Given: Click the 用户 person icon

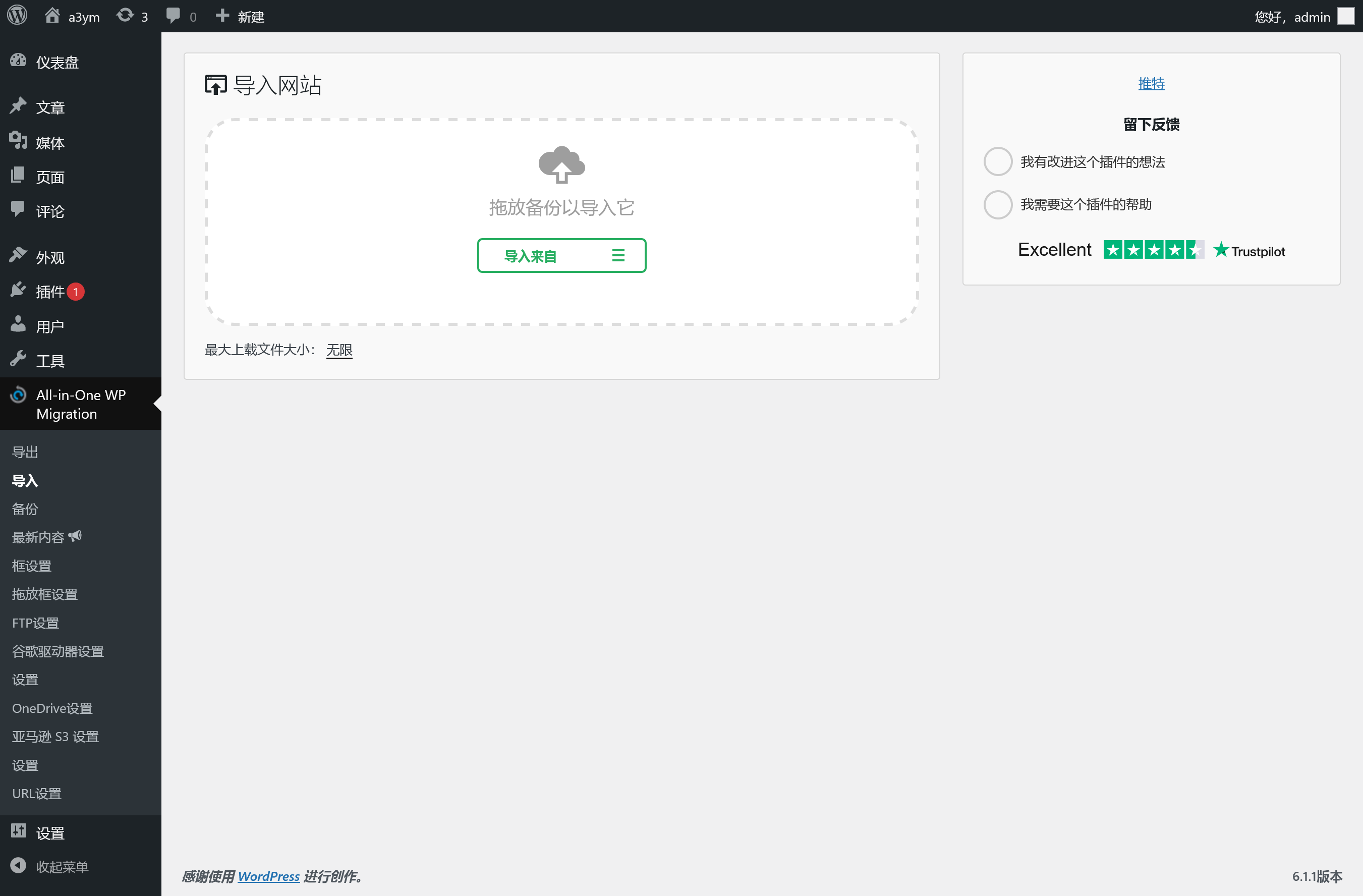Looking at the screenshot, I should pos(18,324).
